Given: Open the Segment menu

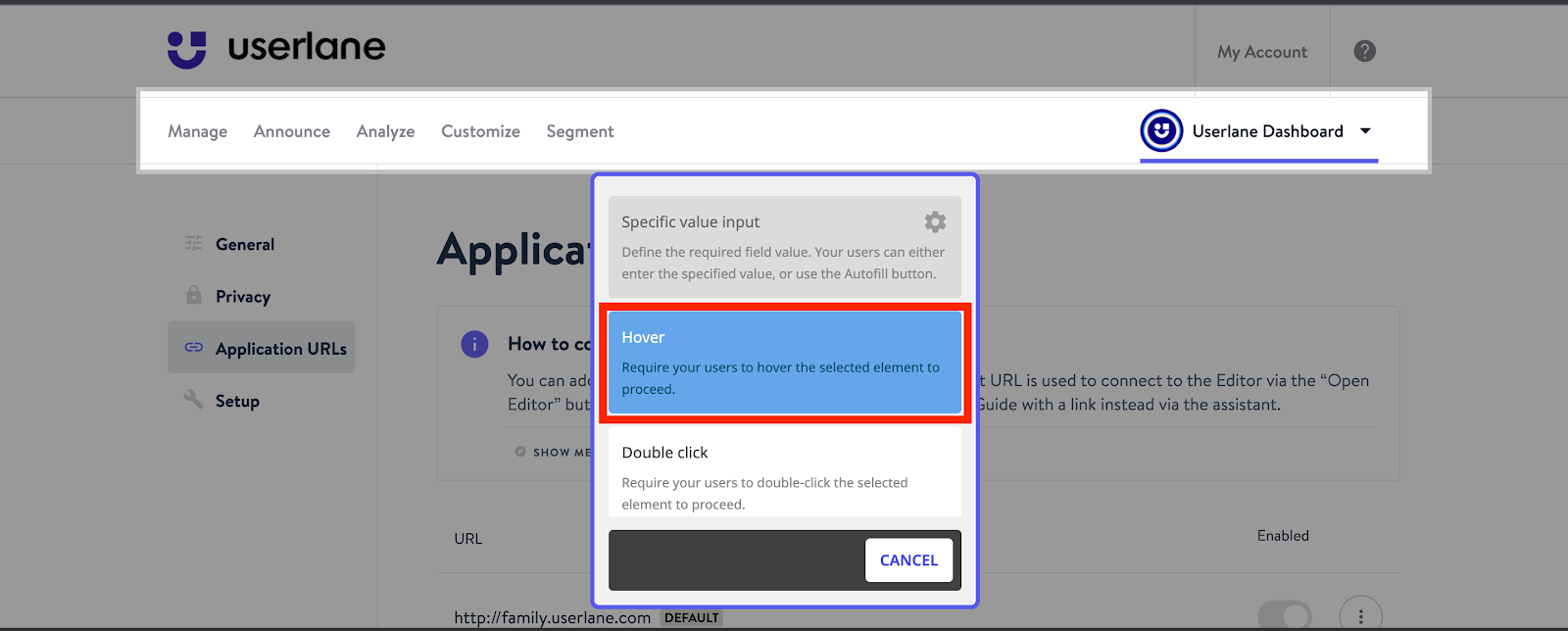Looking at the screenshot, I should click(x=580, y=131).
